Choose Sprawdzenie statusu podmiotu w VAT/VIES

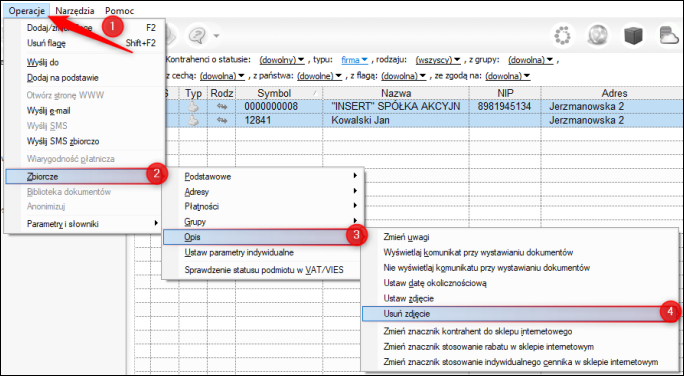(264, 270)
